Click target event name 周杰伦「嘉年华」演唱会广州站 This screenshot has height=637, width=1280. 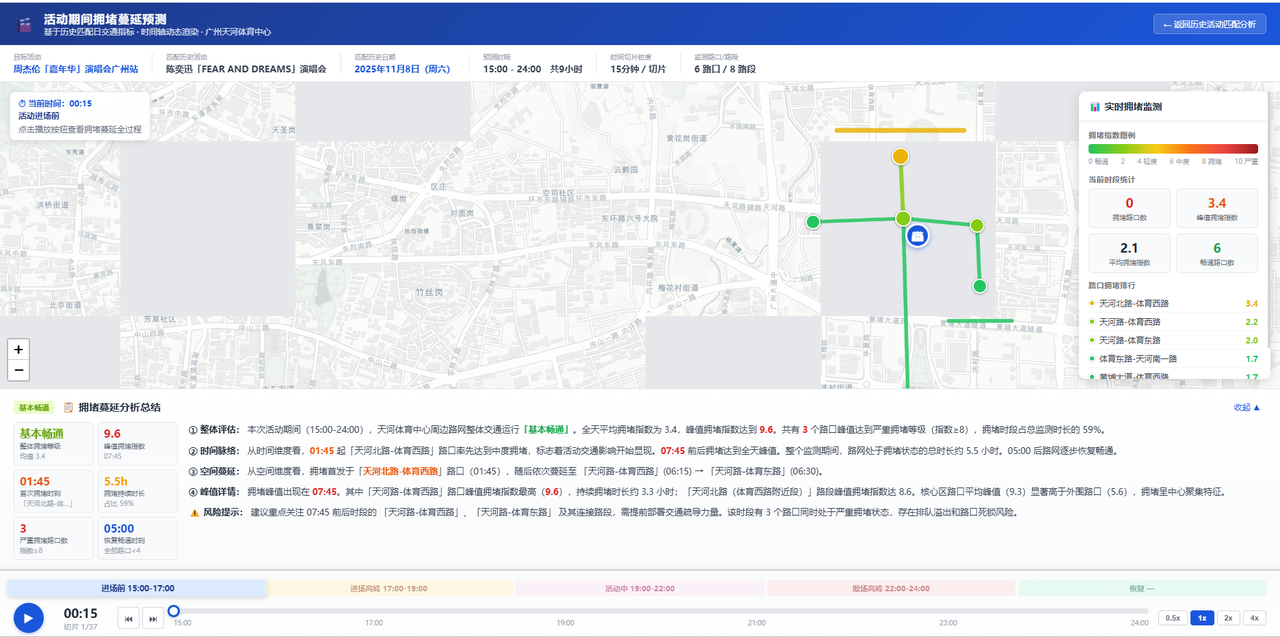pyautogui.click(x=76, y=70)
